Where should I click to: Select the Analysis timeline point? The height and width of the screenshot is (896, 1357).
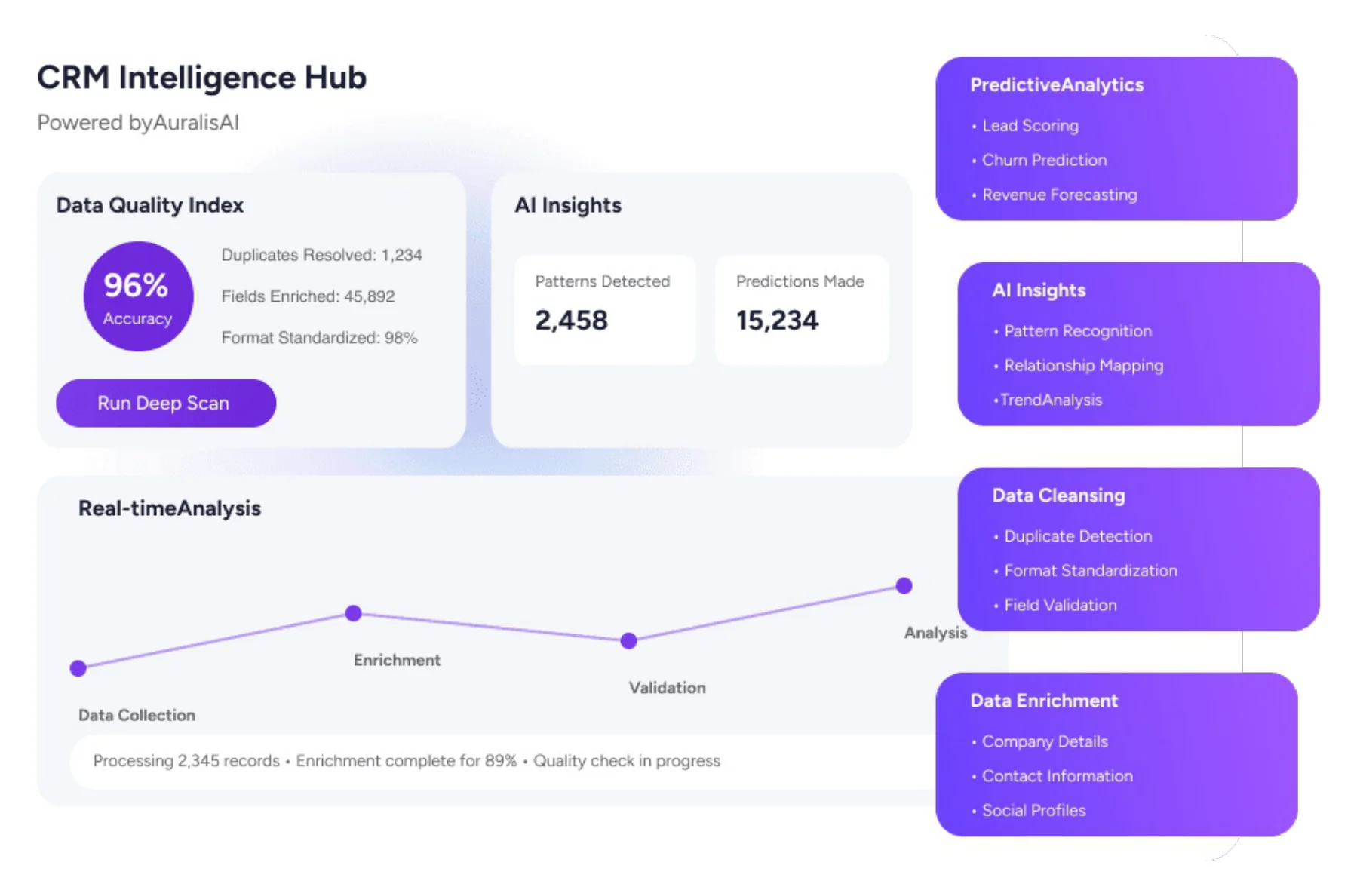pos(904,586)
